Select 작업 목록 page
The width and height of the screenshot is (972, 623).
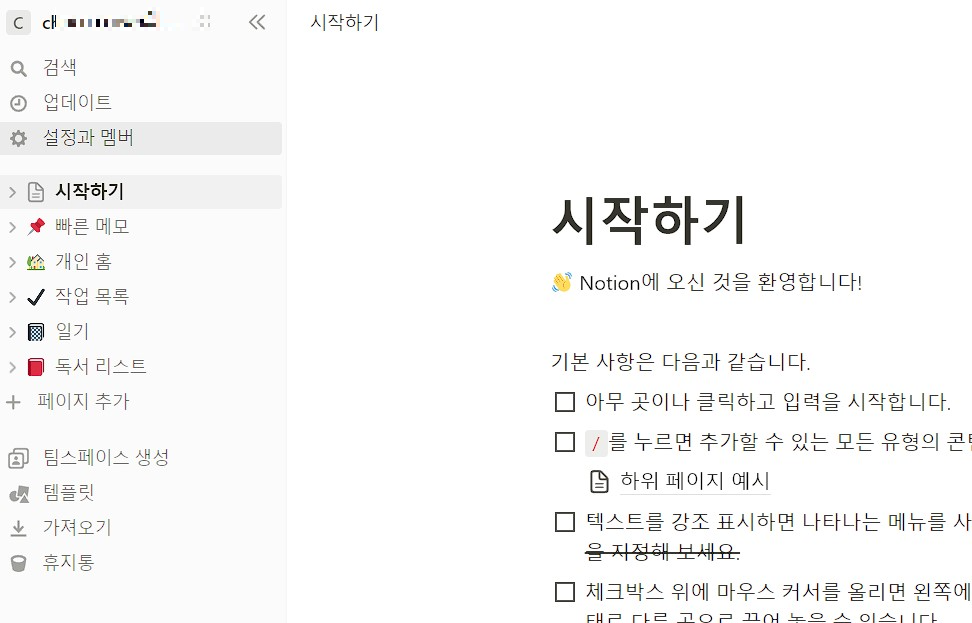tap(141, 297)
